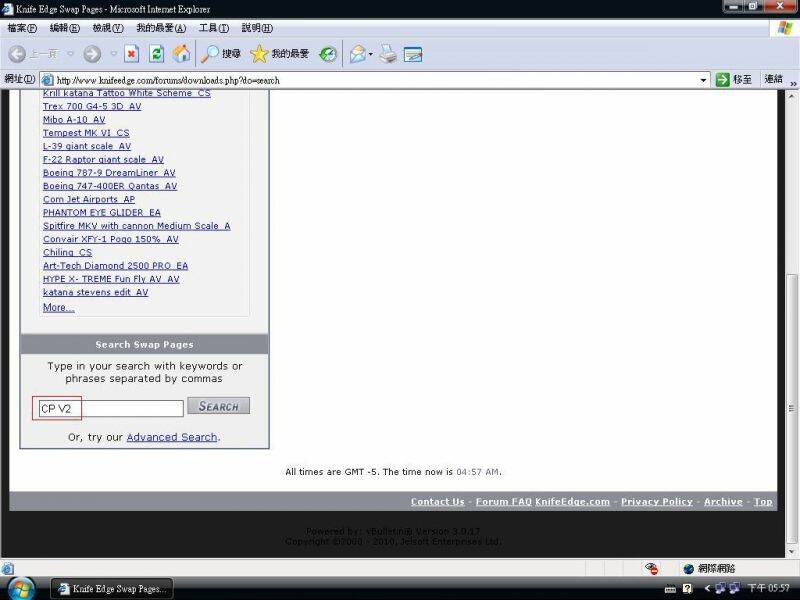Open the Archive footer link
Image resolution: width=800 pixels, height=600 pixels.
point(723,502)
